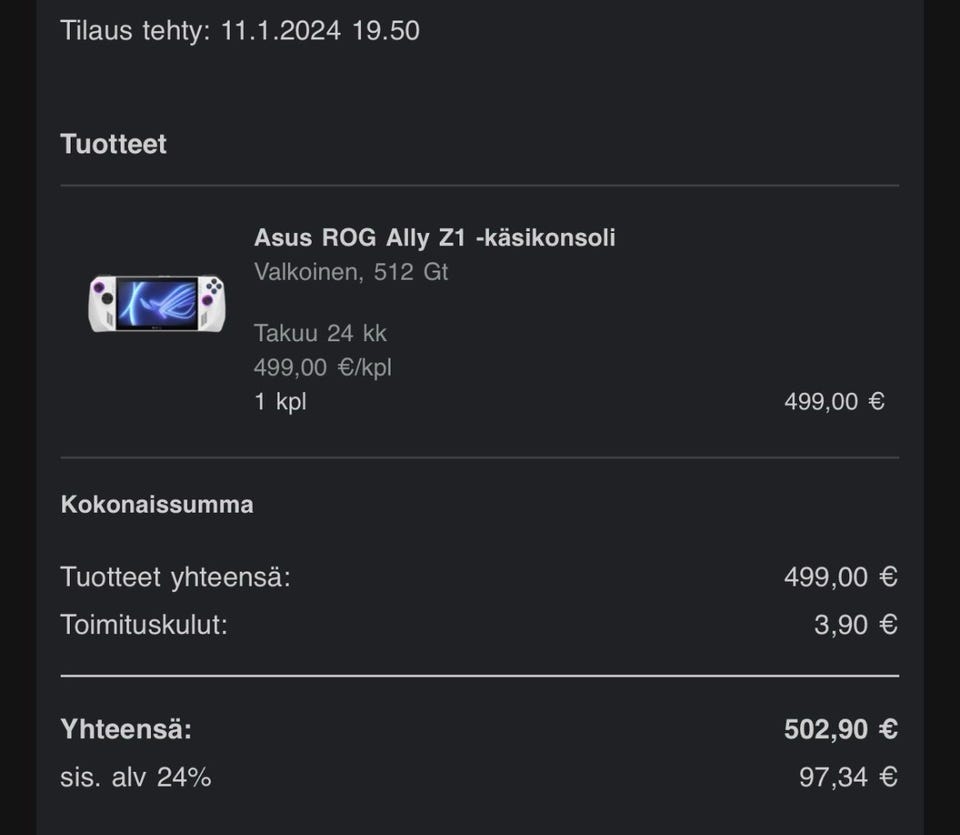This screenshot has height=835, width=960.
Task: Select the 'Tuotteet yhteensä:' label
Action: (x=175, y=577)
